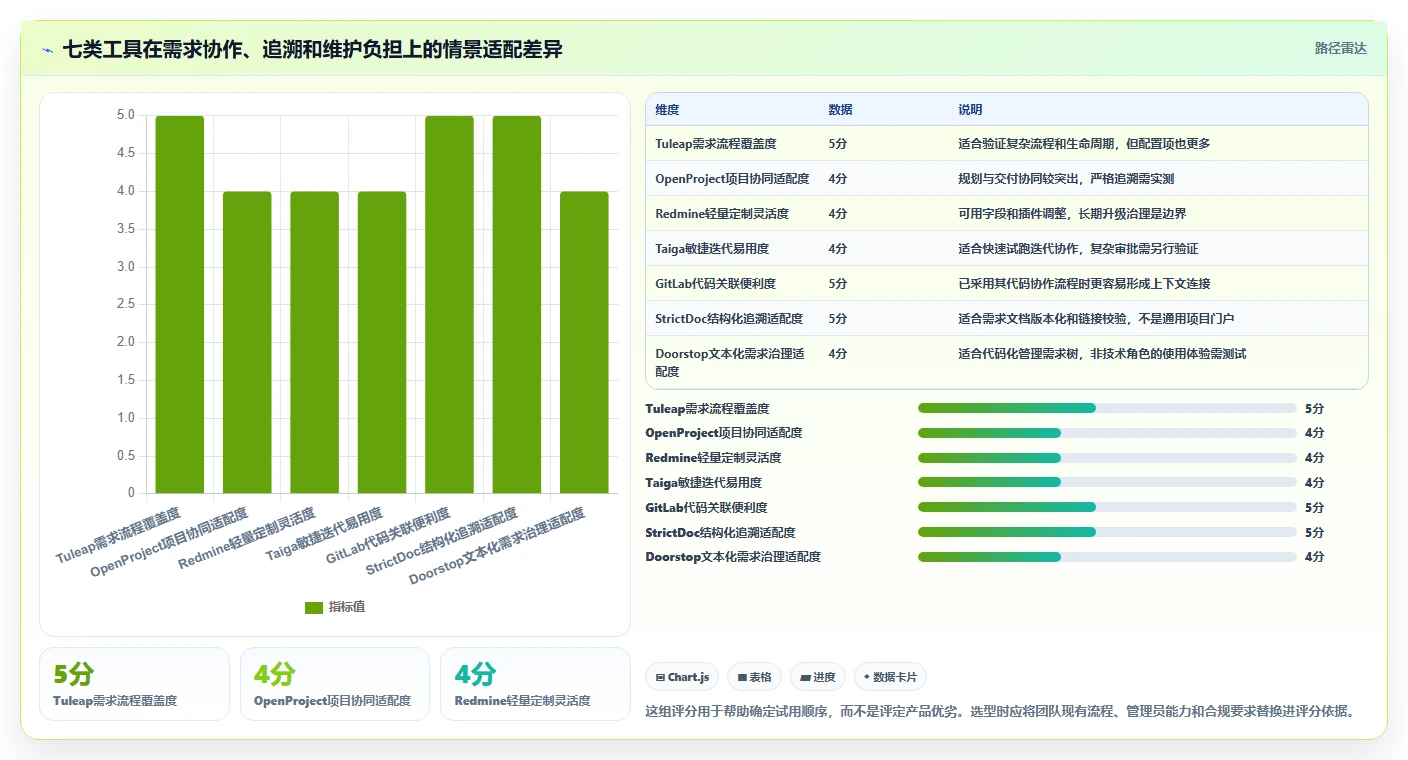The height and width of the screenshot is (760, 1408).
Task: Click the StrictDoc结构化追溯适配度 progress bar
Action: (x=1107, y=532)
